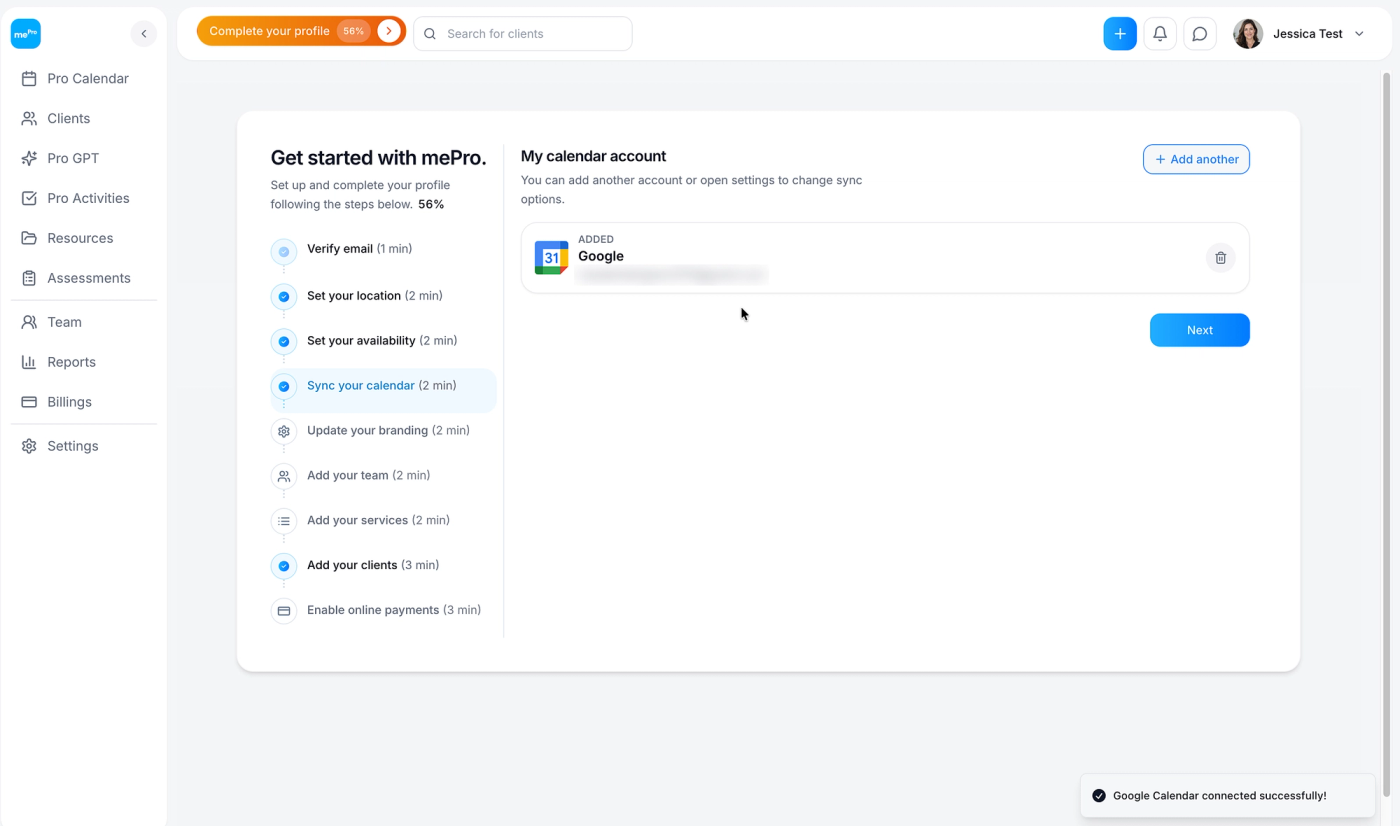The width and height of the screenshot is (1400, 826).
Task: Click the Add your team people icon
Action: click(284, 477)
